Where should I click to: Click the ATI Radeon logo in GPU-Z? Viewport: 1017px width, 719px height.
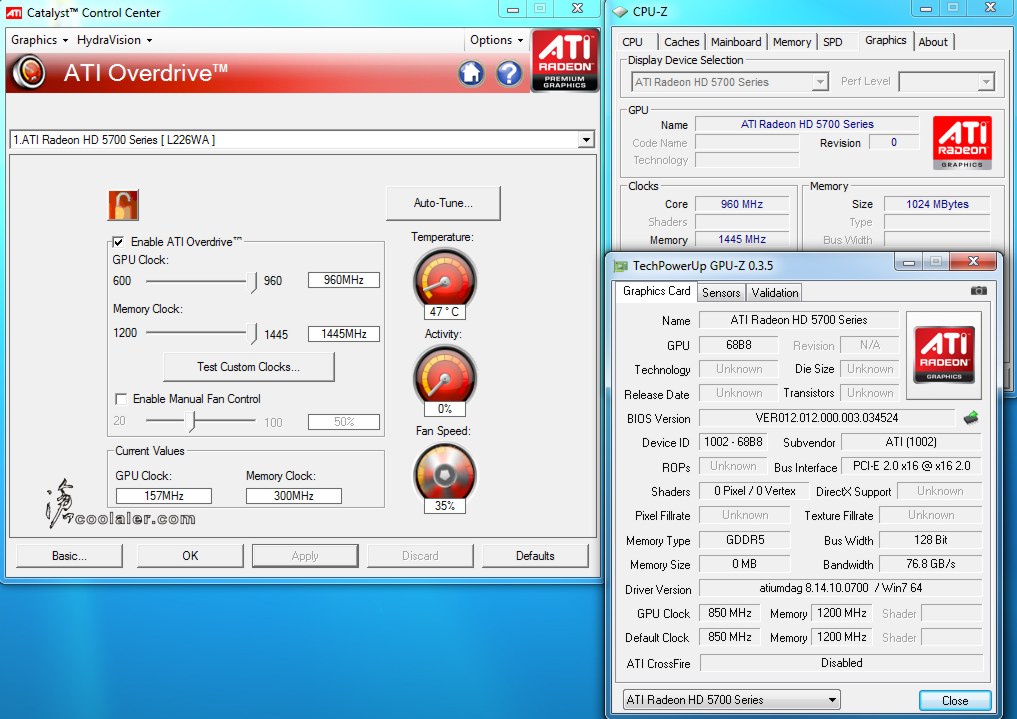944,355
